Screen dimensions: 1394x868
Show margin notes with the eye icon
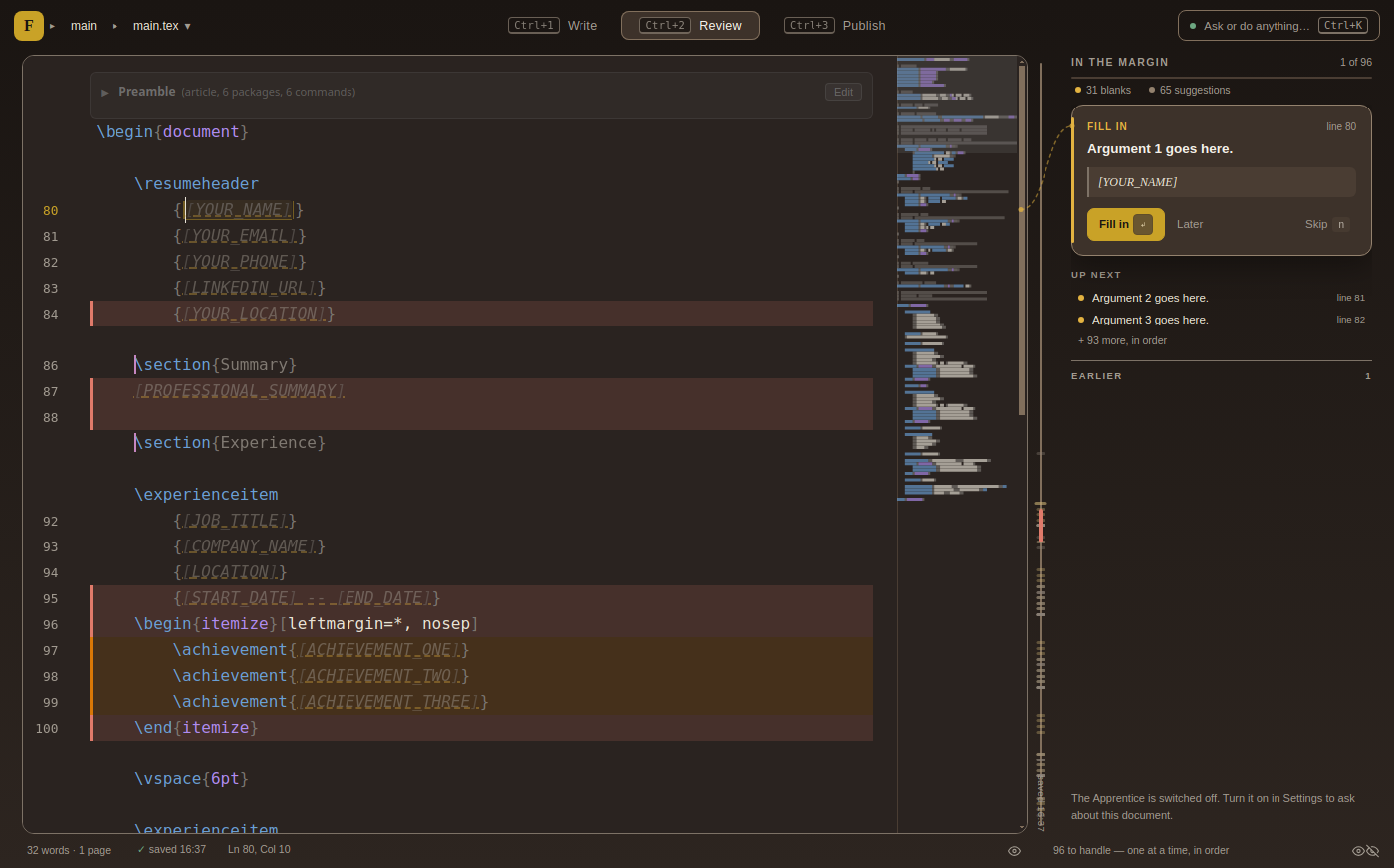1358,851
